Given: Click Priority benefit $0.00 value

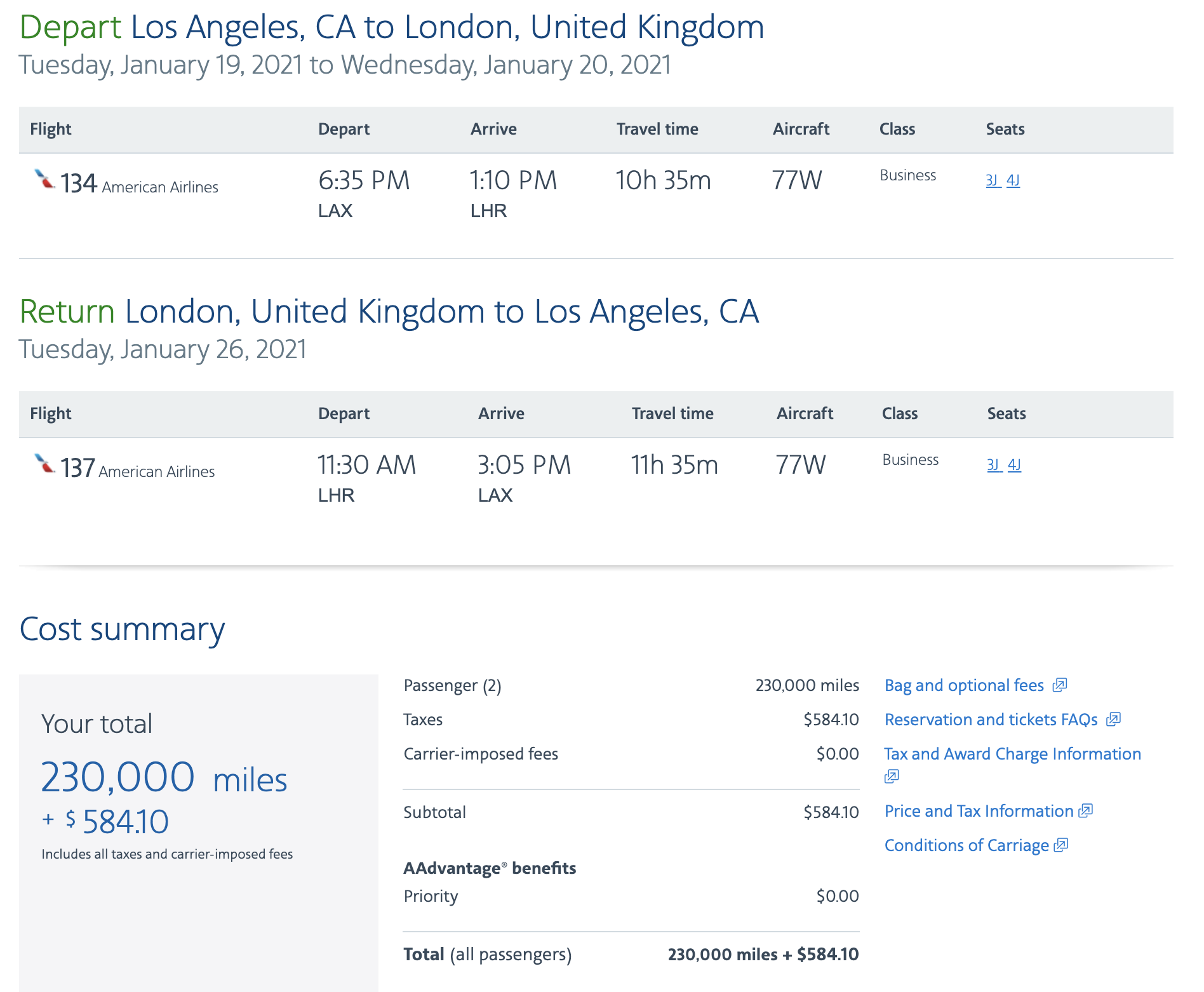Looking at the screenshot, I should pyautogui.click(x=838, y=896).
